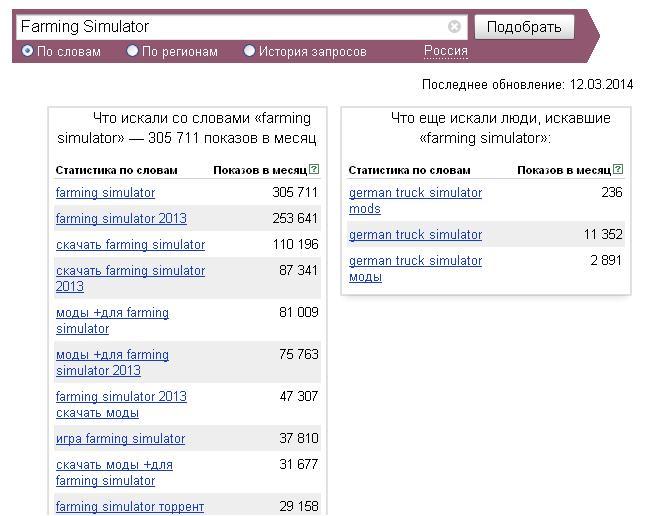Click the value '87 341'
Image resolution: width=651 pixels, height=516 pixels.
click(299, 270)
